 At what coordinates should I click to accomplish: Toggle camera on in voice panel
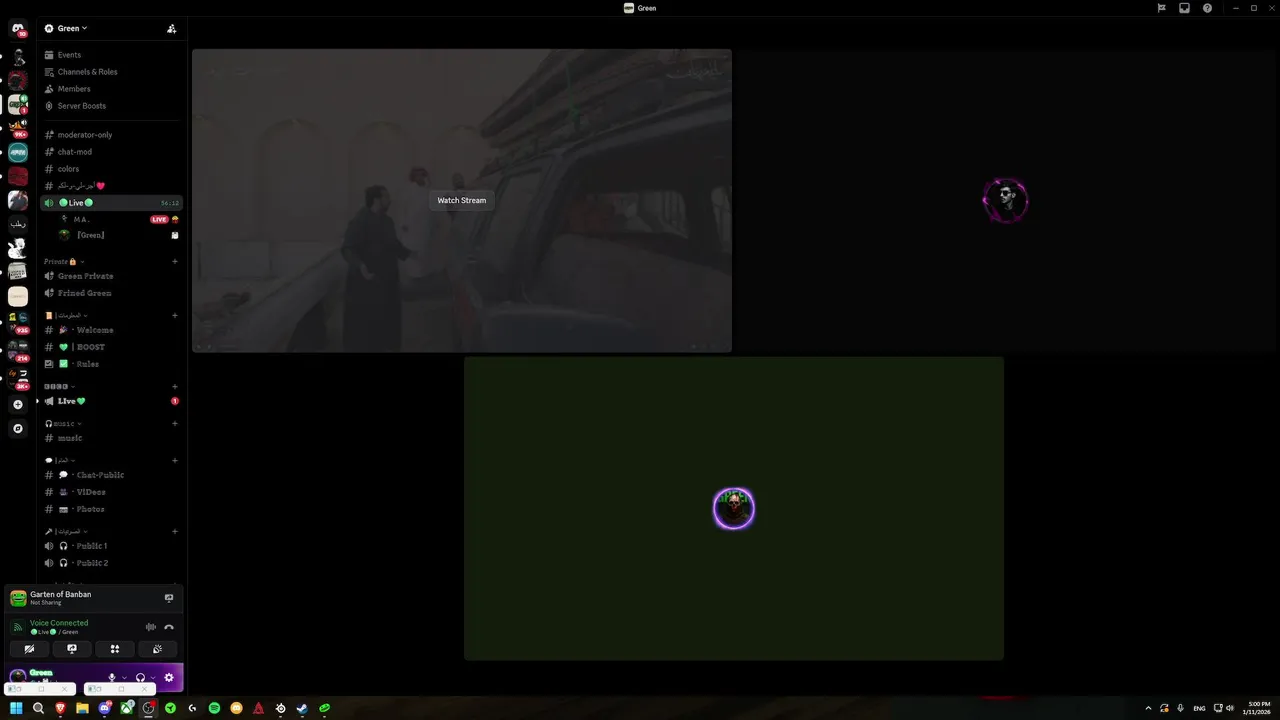click(x=29, y=649)
